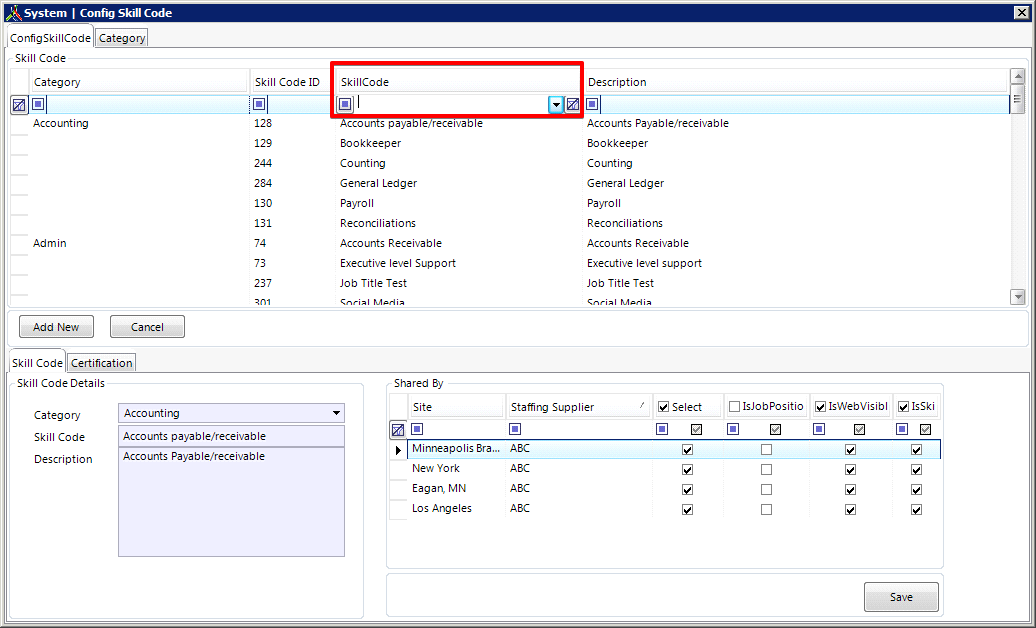
Task: Click the application icon in the title bar
Action: (x=13, y=13)
